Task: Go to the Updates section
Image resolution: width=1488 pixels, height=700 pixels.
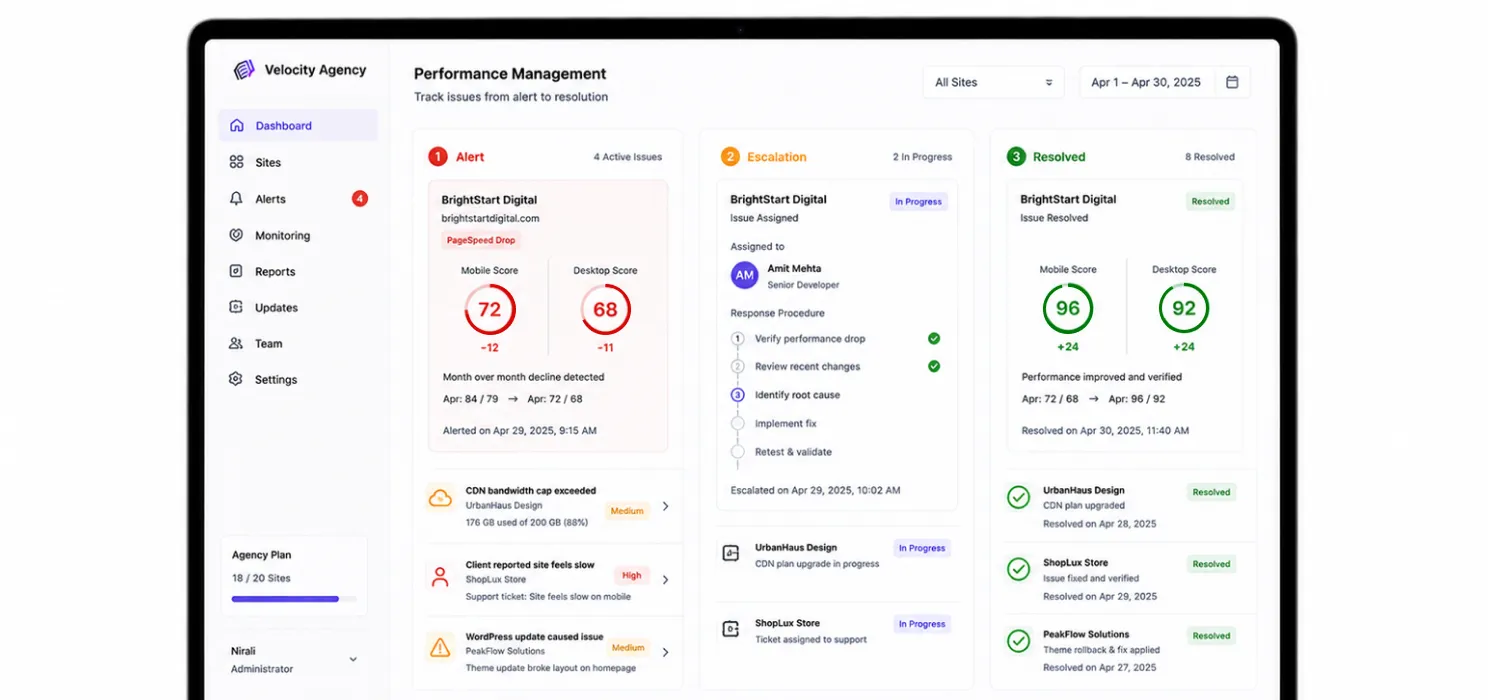Action: click(x=298, y=307)
